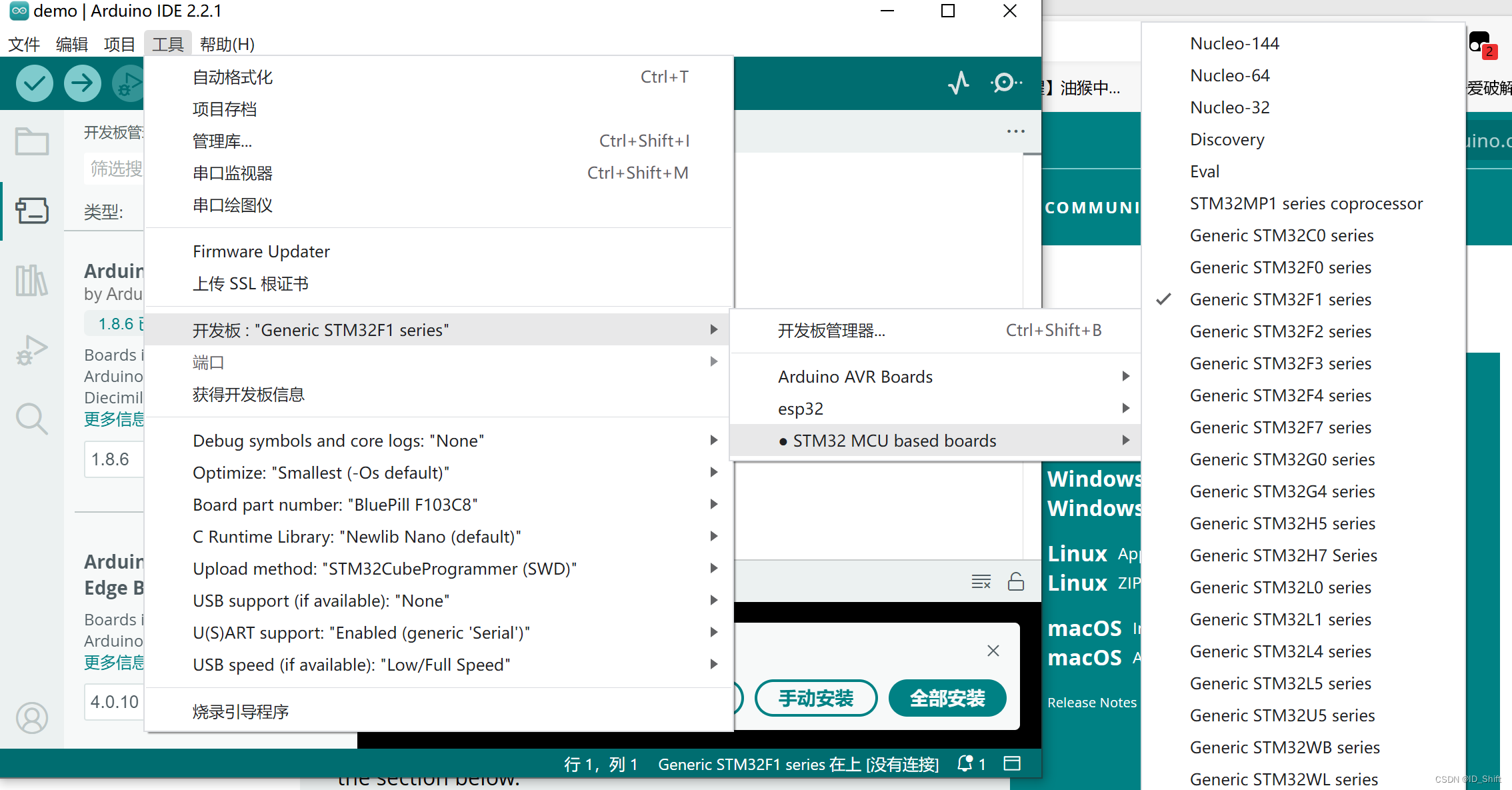
Task: Open the Serial Monitor magnifier icon
Action: [1004, 83]
